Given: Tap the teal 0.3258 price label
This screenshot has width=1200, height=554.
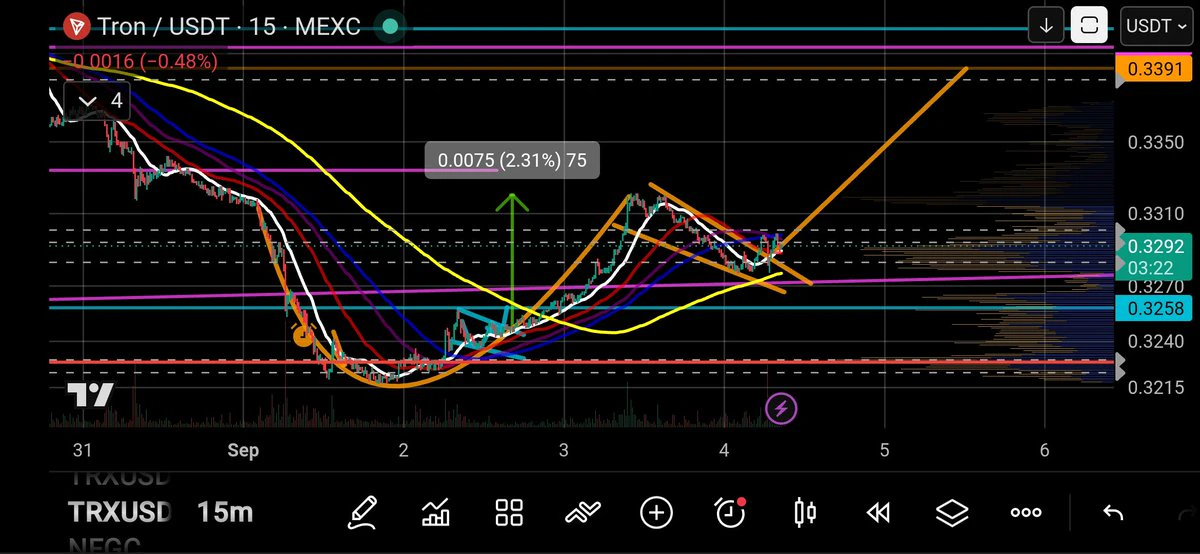Looking at the screenshot, I should click(x=1156, y=309).
